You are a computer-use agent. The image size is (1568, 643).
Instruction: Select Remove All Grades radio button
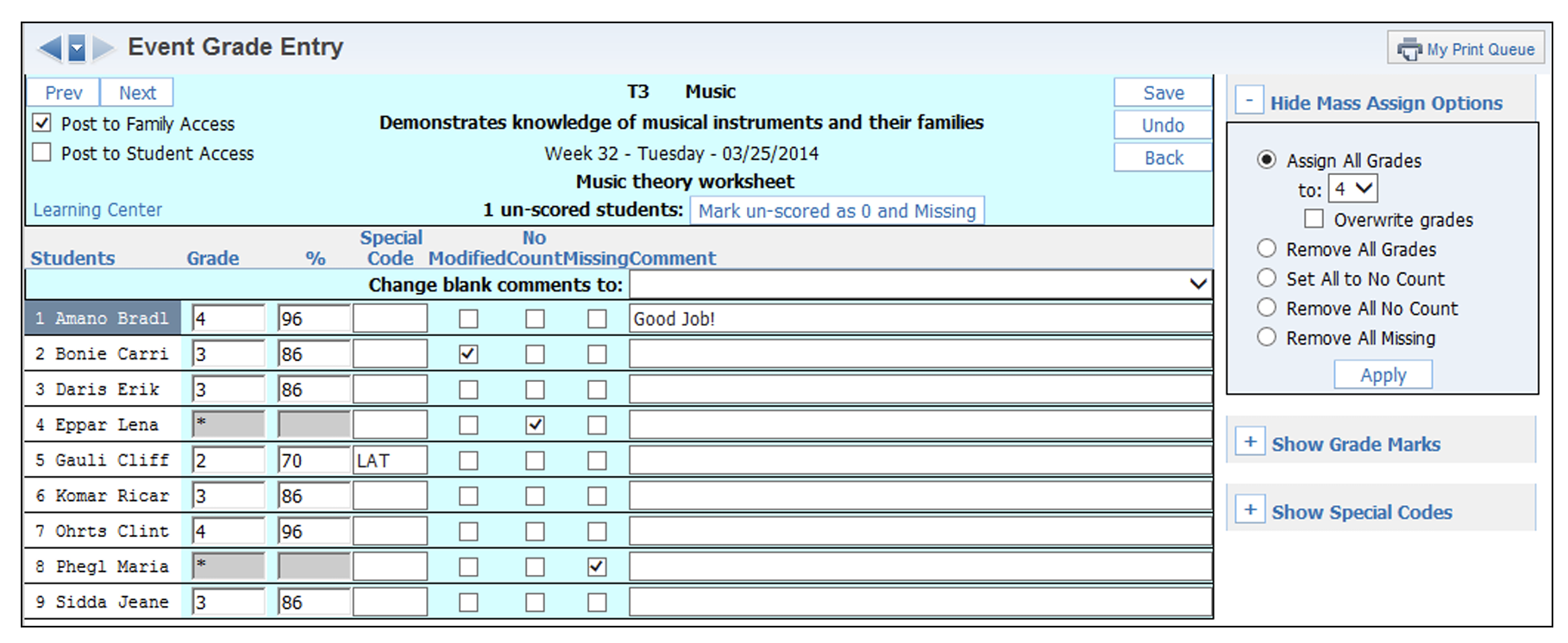coord(1266,249)
